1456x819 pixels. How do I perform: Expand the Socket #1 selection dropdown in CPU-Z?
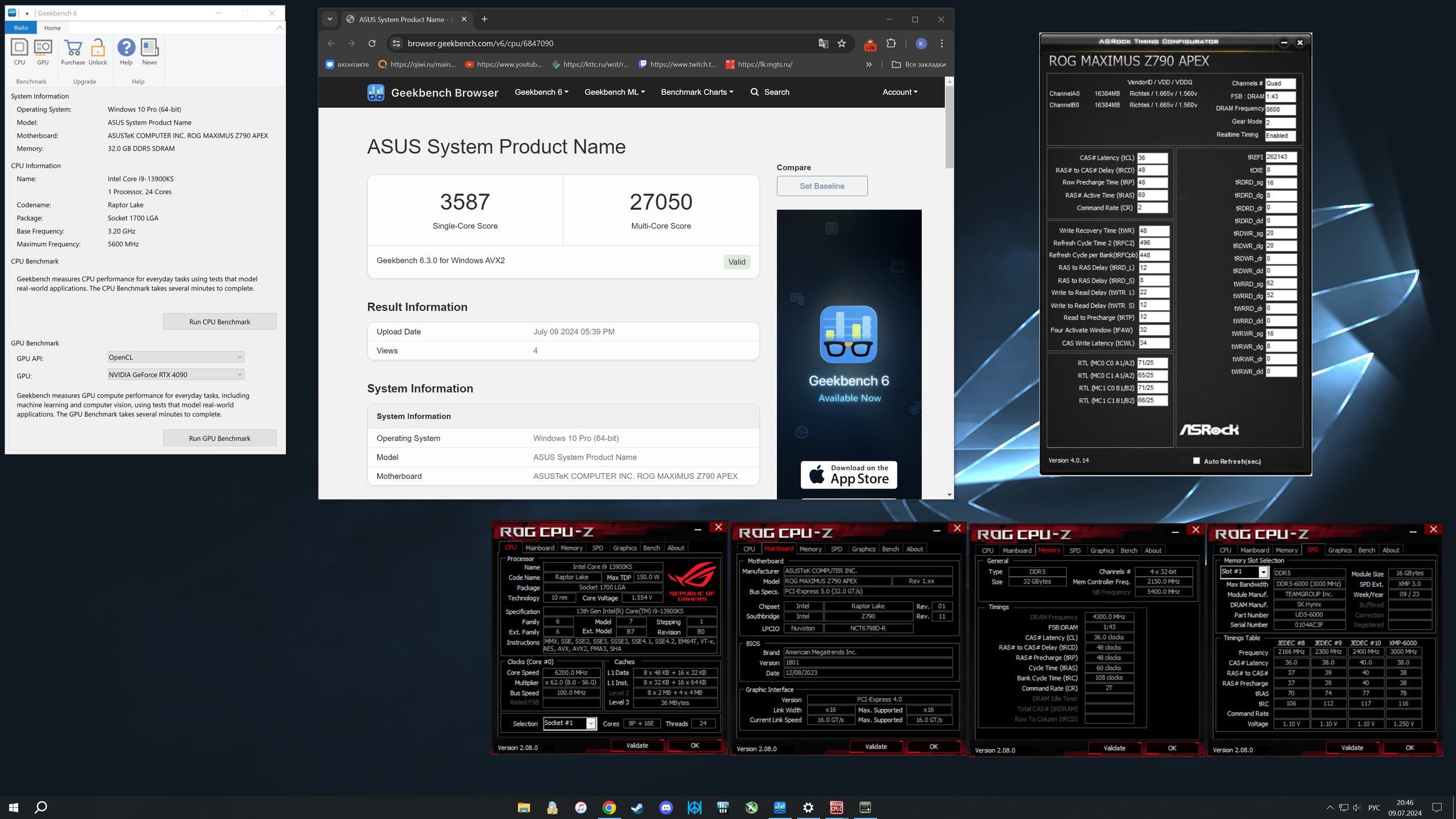(x=591, y=723)
